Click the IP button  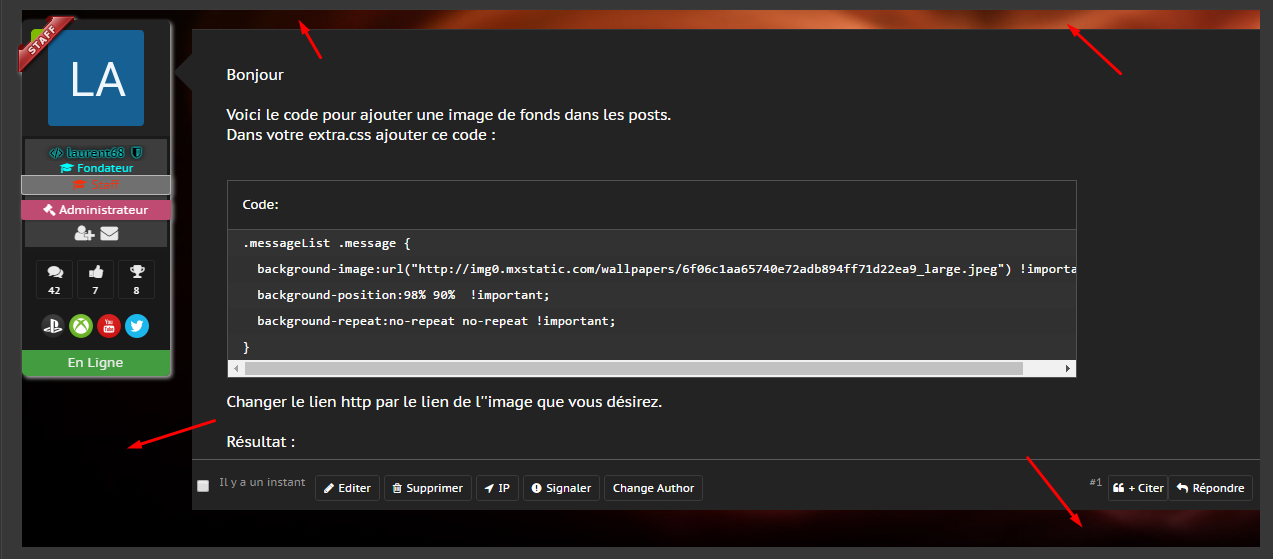[x=497, y=488]
